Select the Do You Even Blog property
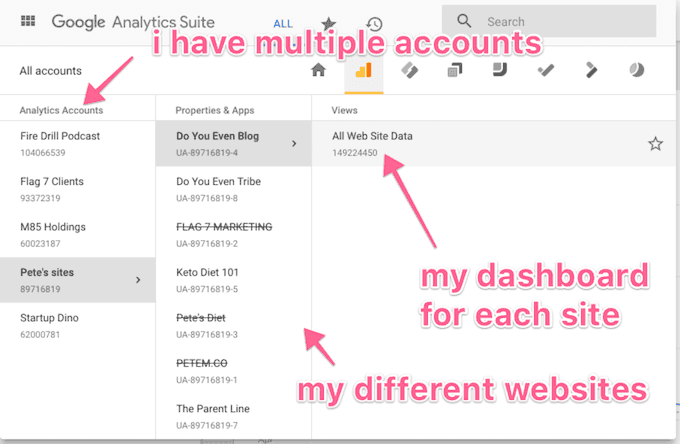 pos(233,144)
